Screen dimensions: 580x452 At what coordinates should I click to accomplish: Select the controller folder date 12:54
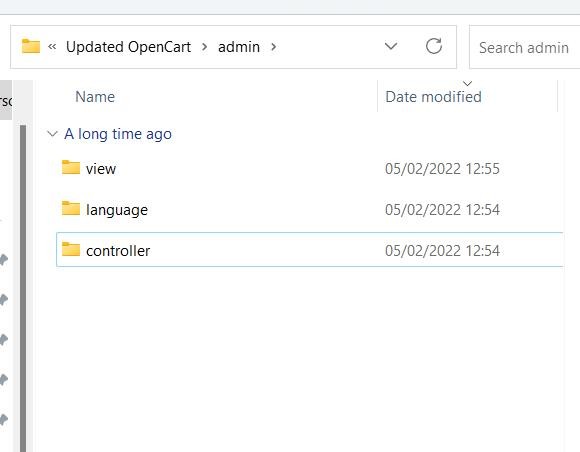click(x=442, y=251)
